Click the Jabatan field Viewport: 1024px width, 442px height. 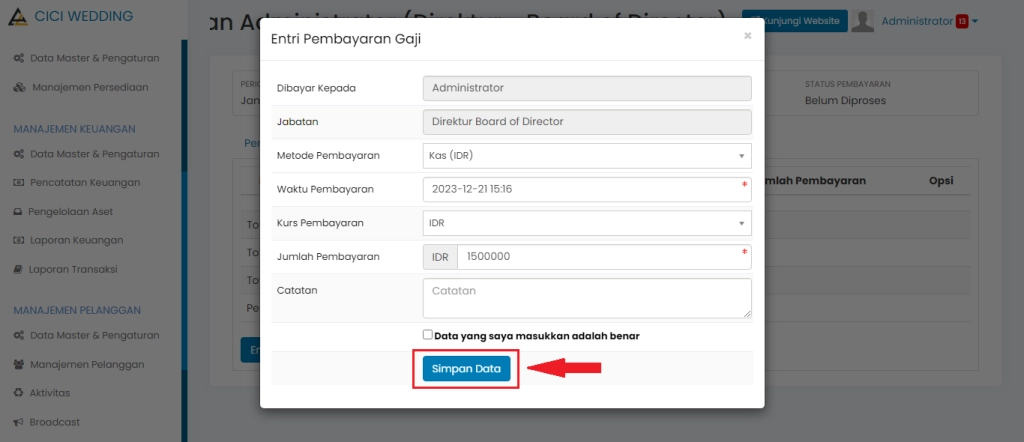point(587,121)
